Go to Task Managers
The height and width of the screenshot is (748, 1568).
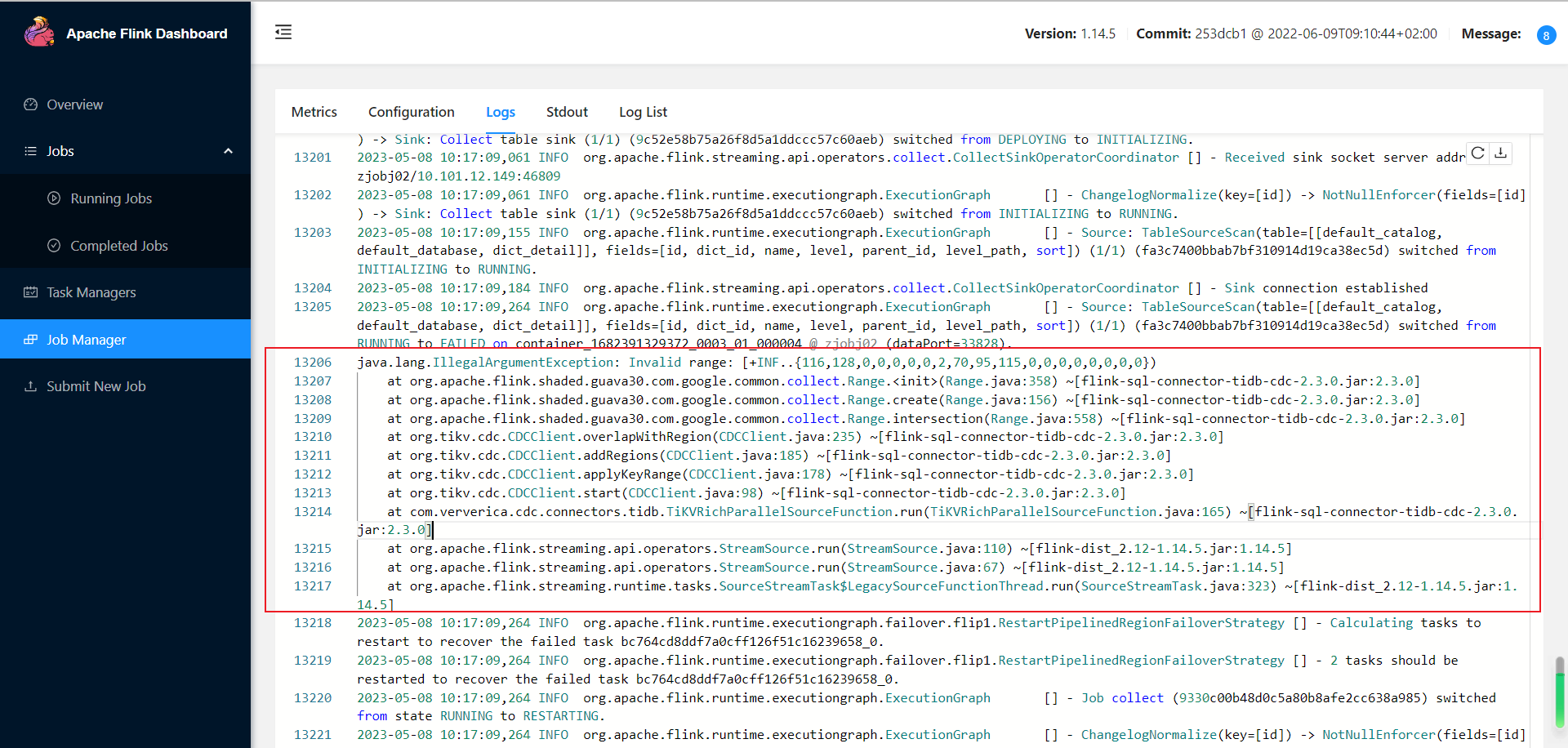(125, 292)
